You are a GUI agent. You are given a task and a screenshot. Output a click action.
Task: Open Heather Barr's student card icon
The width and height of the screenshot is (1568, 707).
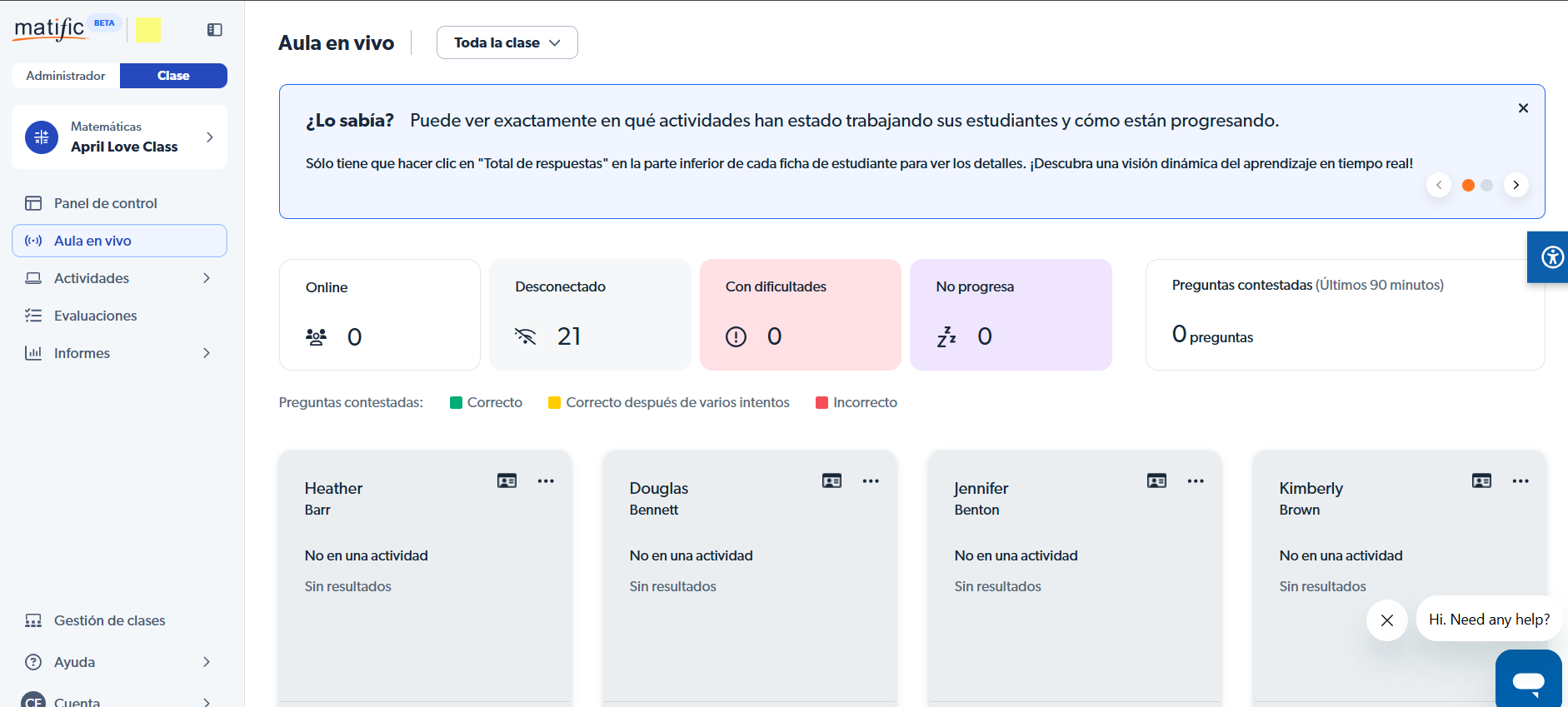coord(507,480)
